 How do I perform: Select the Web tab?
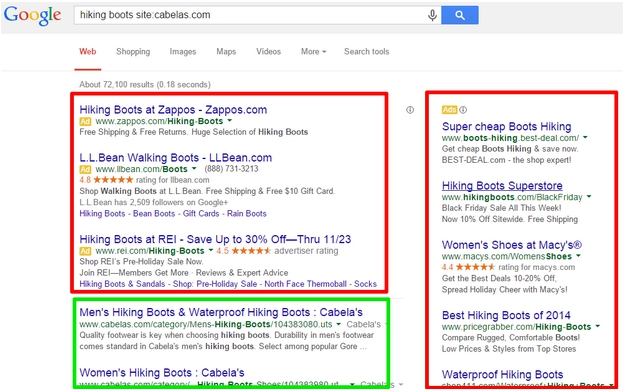click(87, 52)
